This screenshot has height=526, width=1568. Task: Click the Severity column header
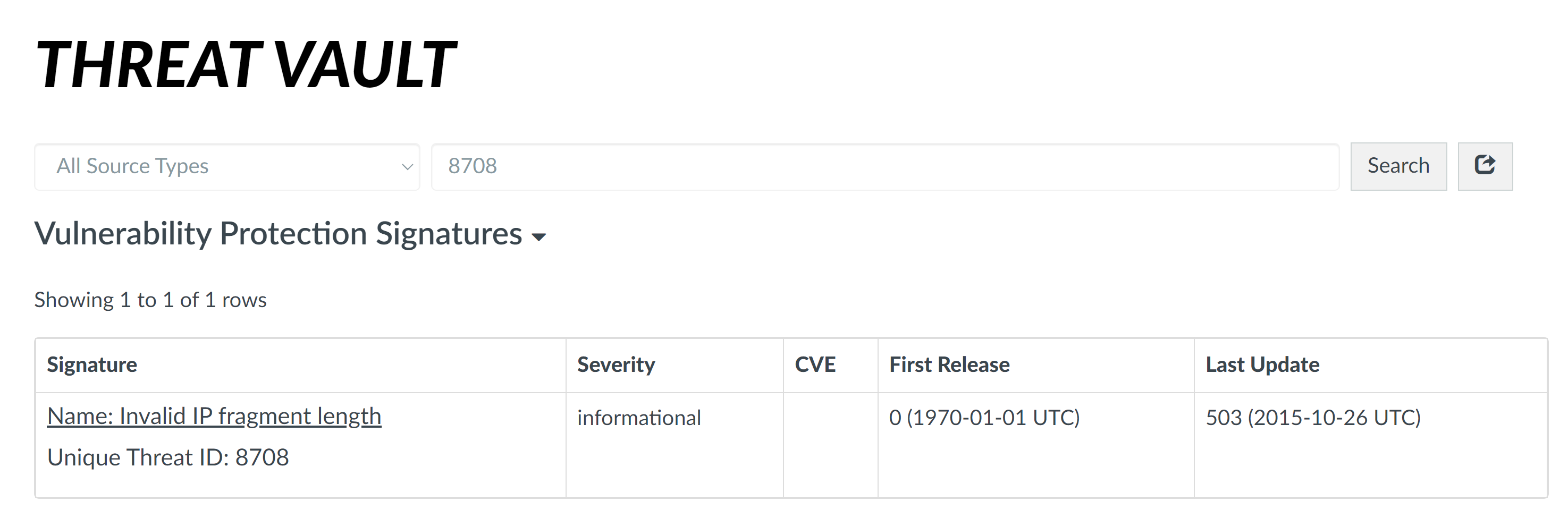[x=616, y=364]
